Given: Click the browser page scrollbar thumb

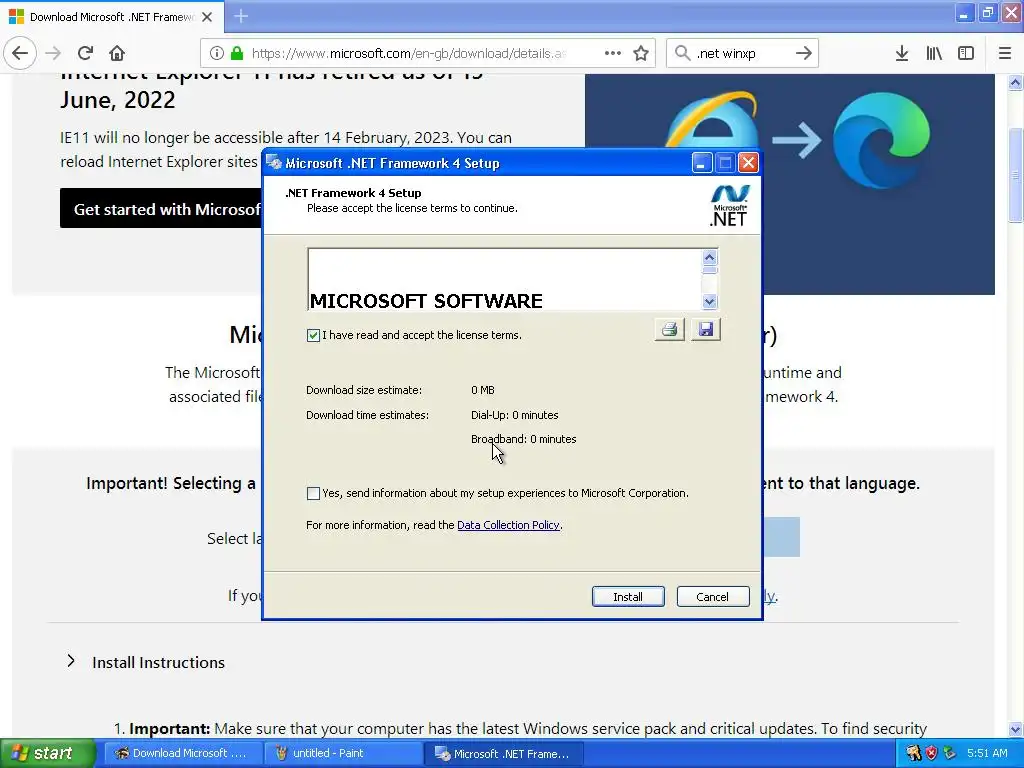Looking at the screenshot, I should pyautogui.click(x=1015, y=175).
